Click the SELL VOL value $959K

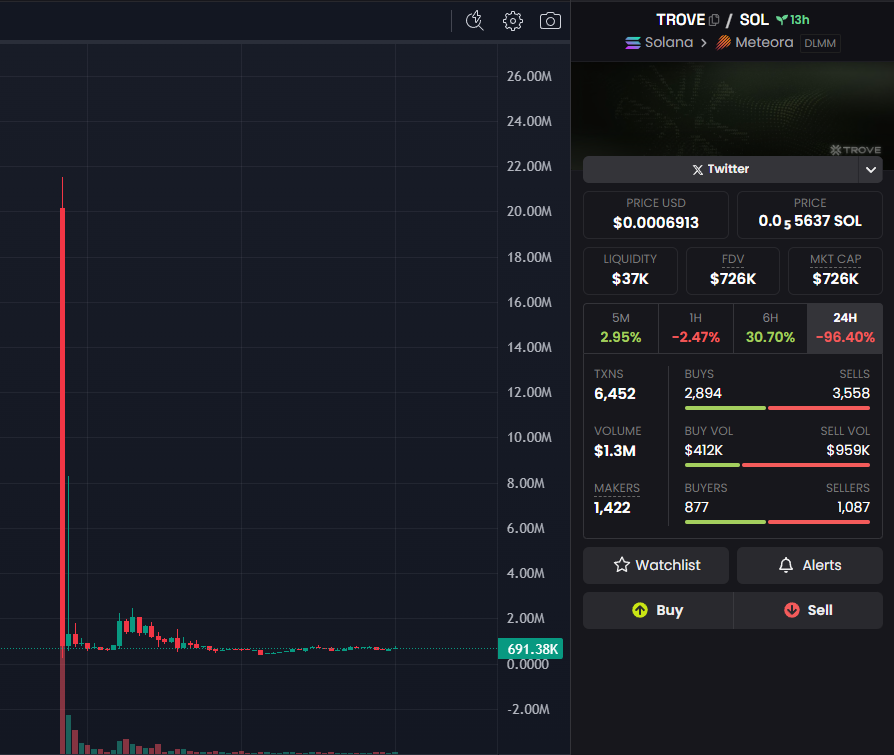[848, 450]
